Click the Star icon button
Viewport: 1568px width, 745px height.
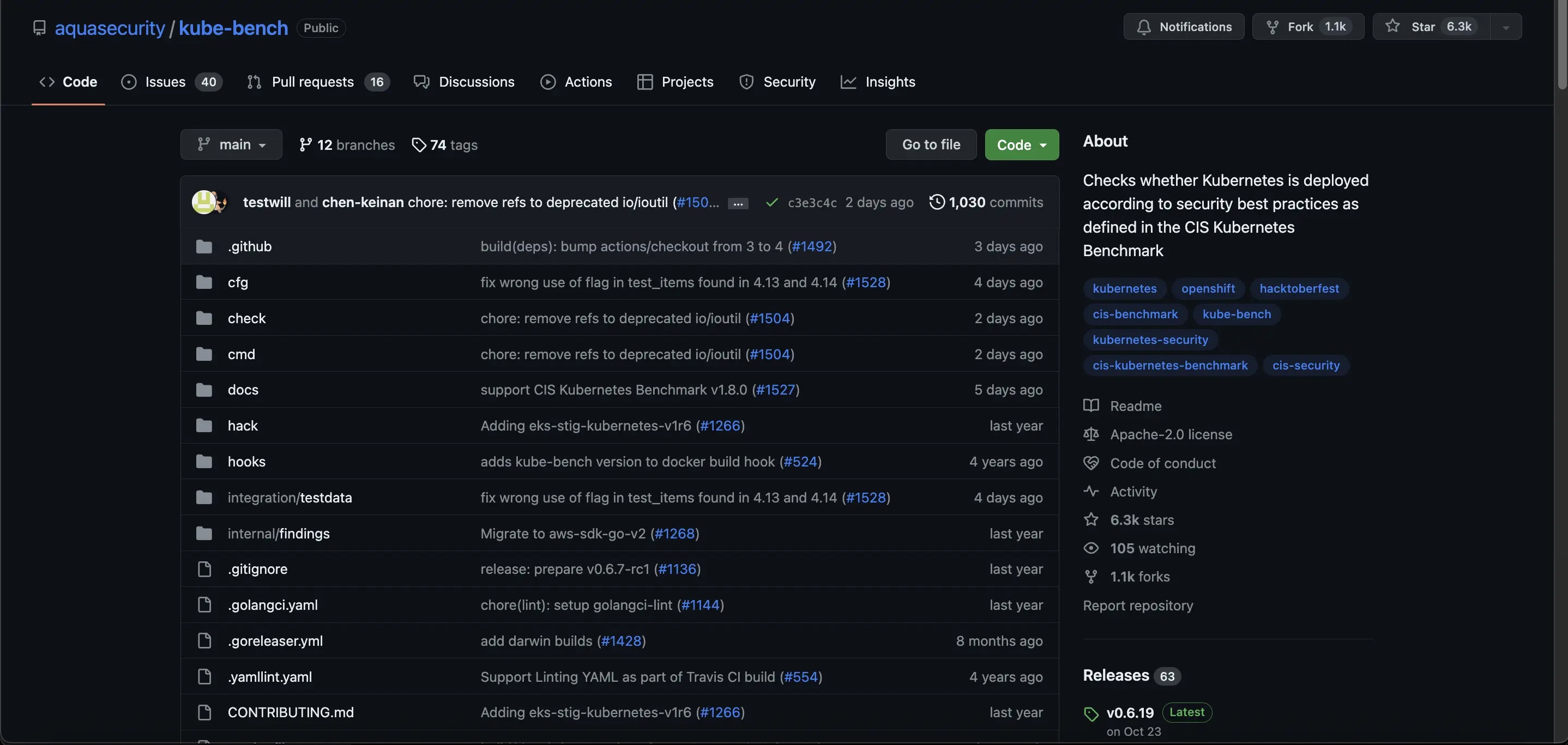pos(1392,26)
